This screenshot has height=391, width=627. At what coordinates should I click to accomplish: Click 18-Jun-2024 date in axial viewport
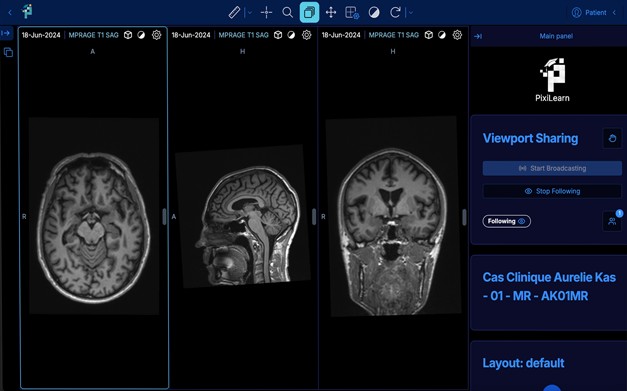click(x=41, y=35)
